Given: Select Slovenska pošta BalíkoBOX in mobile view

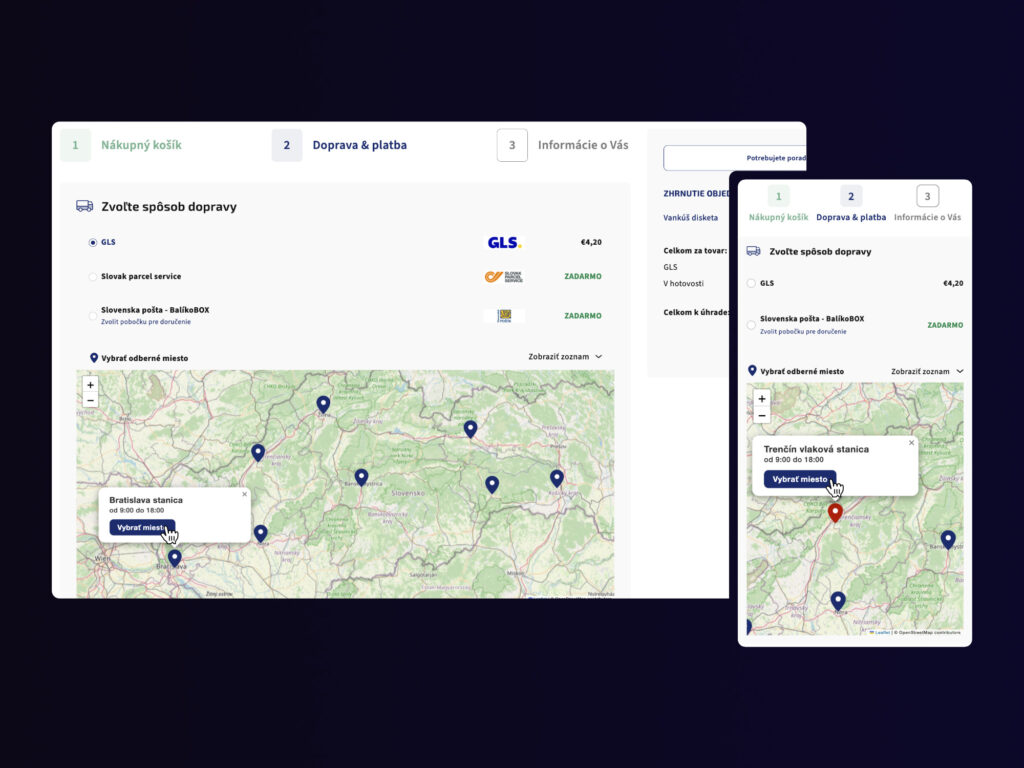Looking at the screenshot, I should (751, 325).
